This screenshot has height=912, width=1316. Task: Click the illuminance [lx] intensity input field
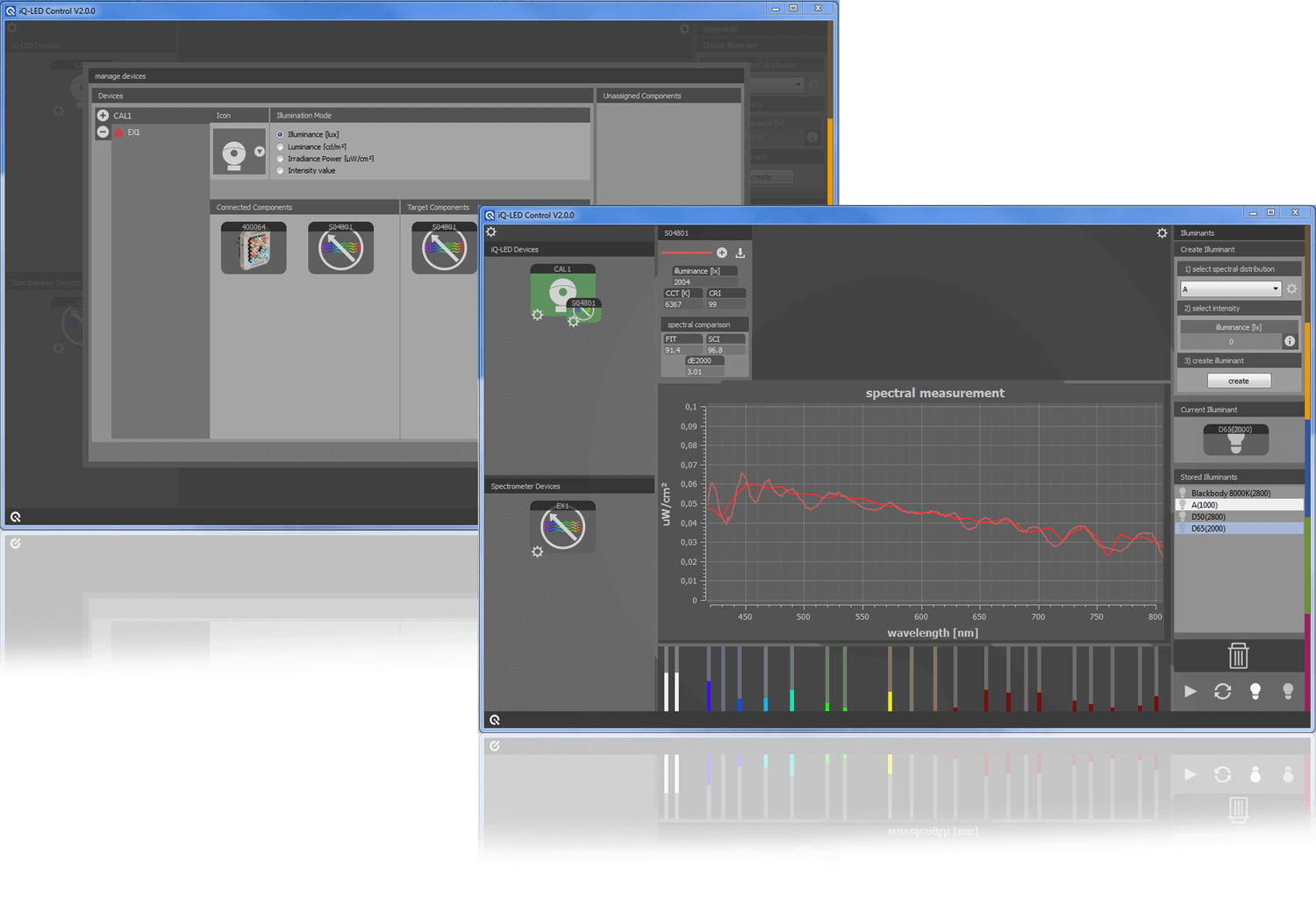1231,342
